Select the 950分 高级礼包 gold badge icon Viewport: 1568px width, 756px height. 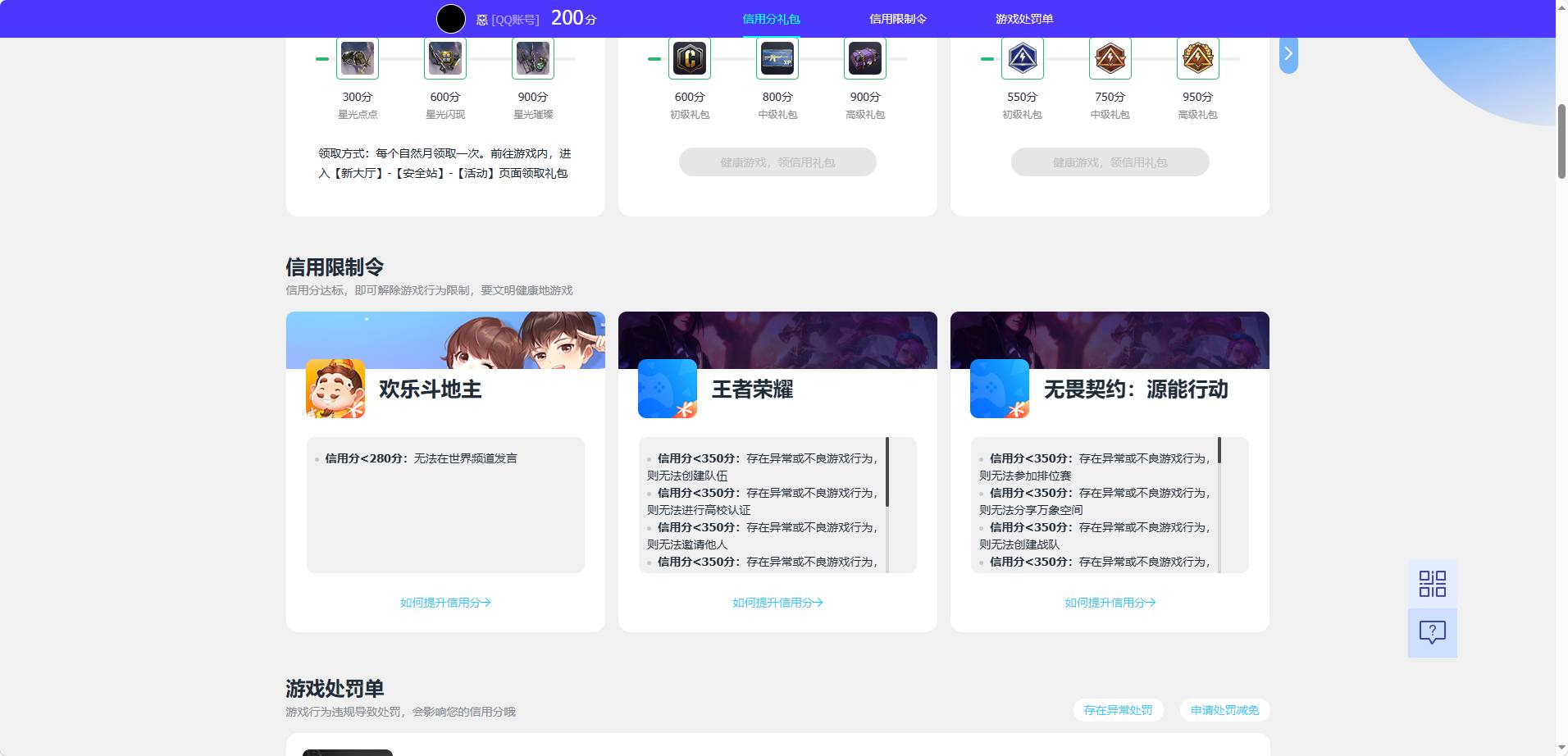[x=1198, y=58]
